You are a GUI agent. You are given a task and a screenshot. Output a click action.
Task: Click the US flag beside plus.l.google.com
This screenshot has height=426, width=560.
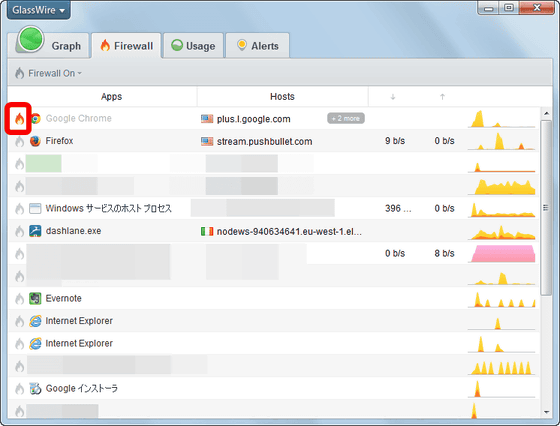pyautogui.click(x=207, y=119)
